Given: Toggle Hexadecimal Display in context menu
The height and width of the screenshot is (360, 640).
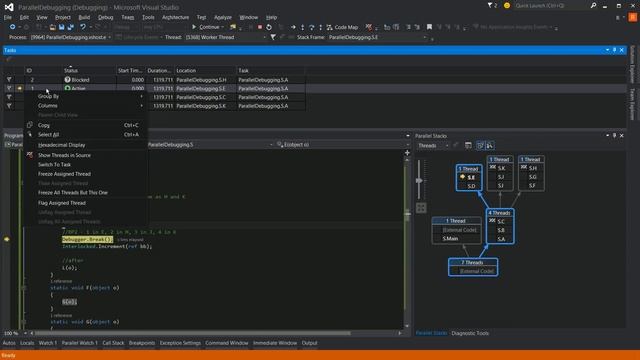Looking at the screenshot, I should (86, 145).
